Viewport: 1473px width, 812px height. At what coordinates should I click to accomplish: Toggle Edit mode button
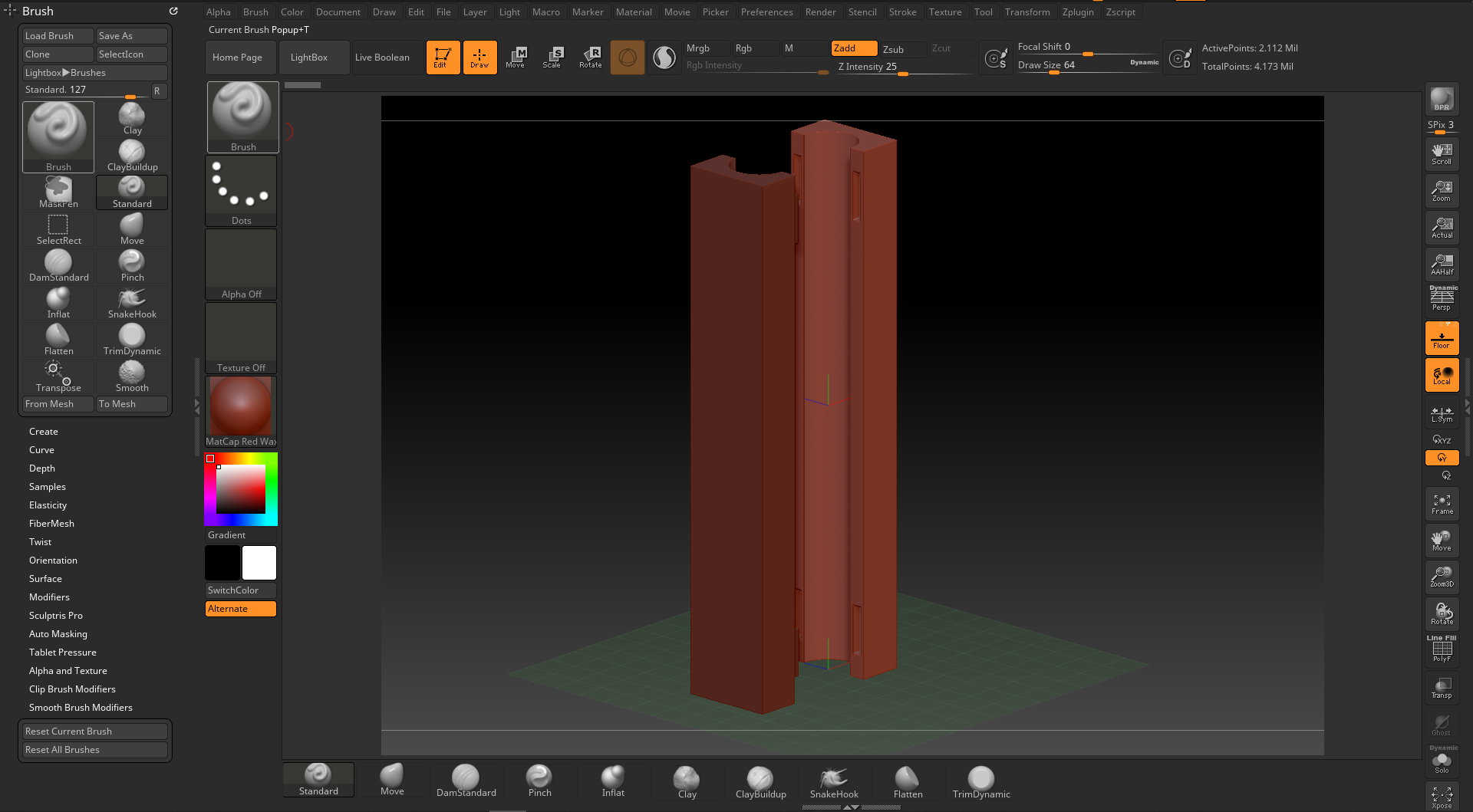point(443,58)
